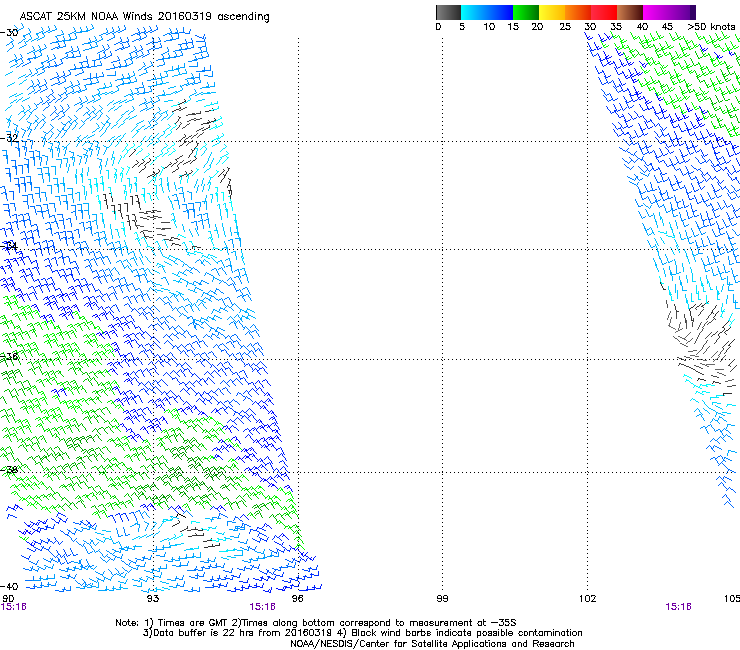
Task: Click the yellow 20-25 knots legend segment
Action: (x=552, y=12)
